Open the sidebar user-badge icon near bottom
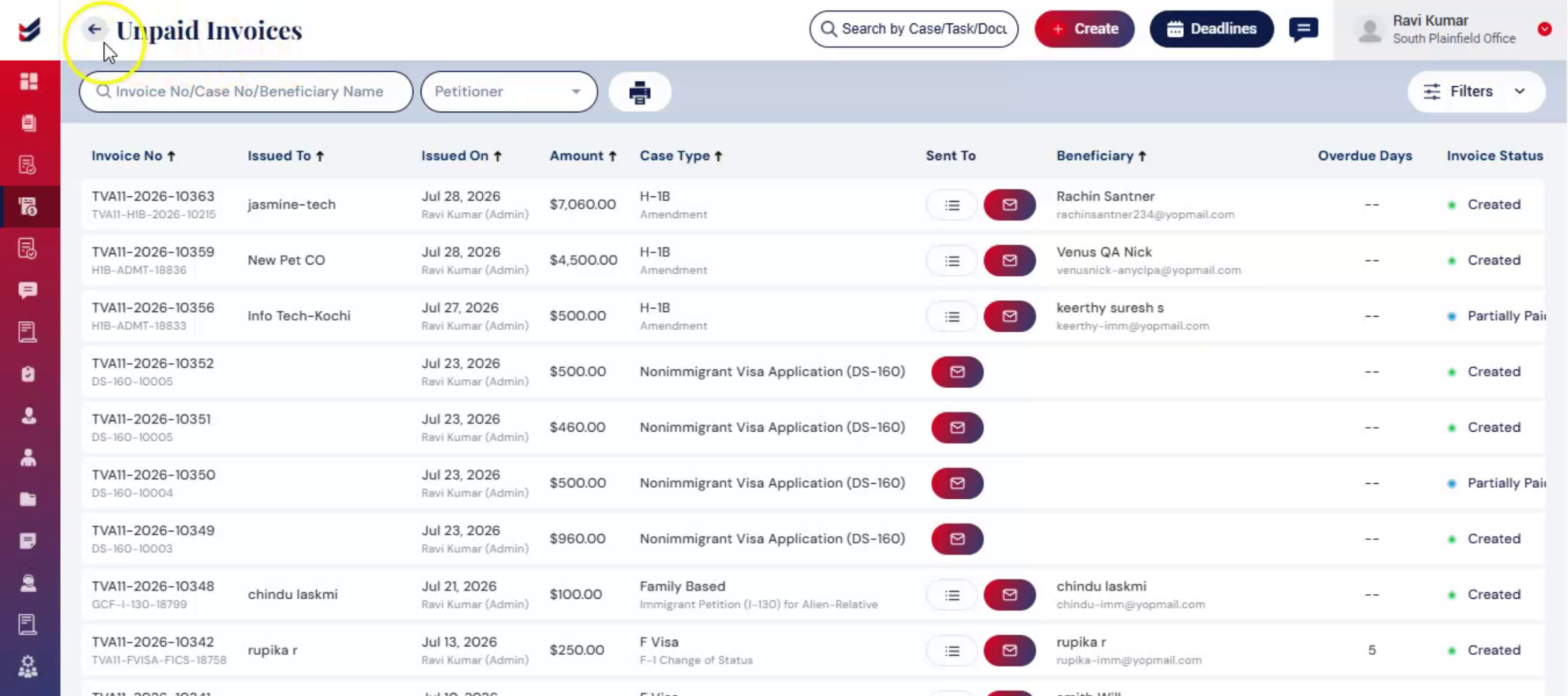Viewport: 1568px width, 696px height. pos(28,583)
